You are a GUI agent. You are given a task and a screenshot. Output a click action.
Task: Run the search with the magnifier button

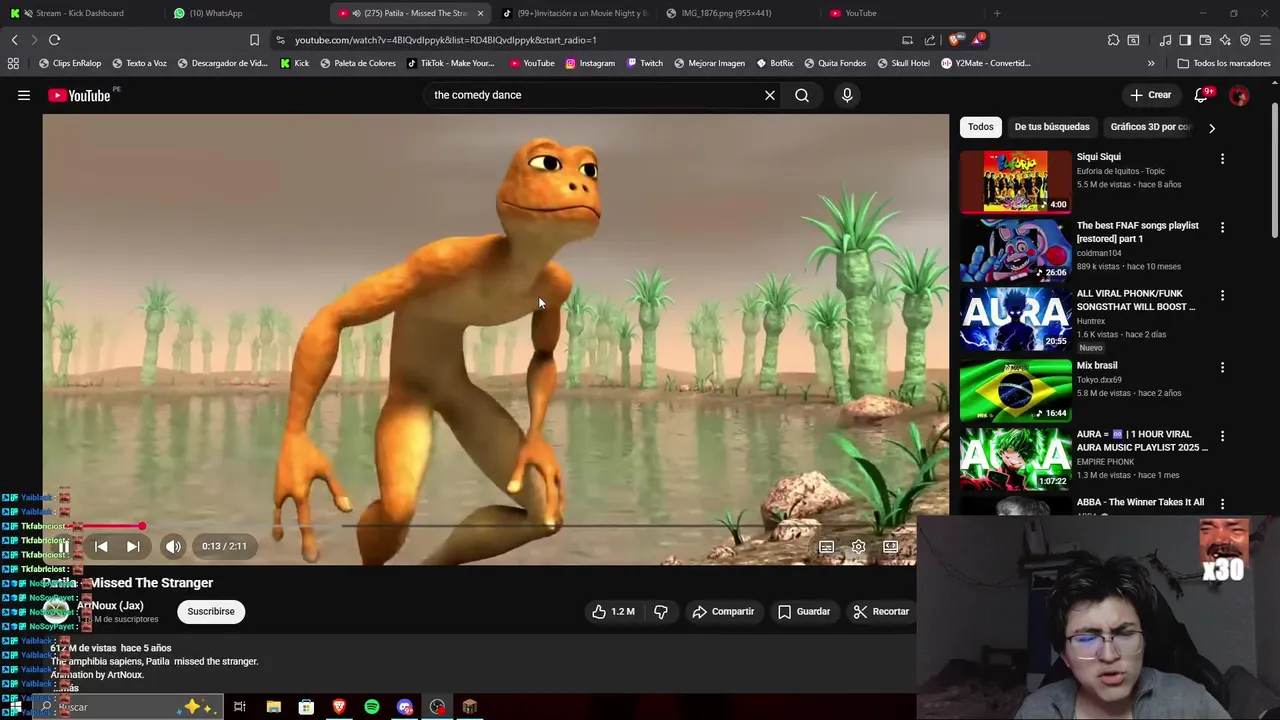coord(802,95)
